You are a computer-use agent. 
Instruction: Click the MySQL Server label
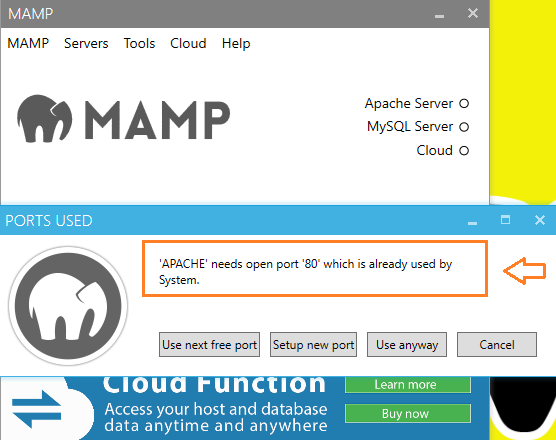click(410, 127)
